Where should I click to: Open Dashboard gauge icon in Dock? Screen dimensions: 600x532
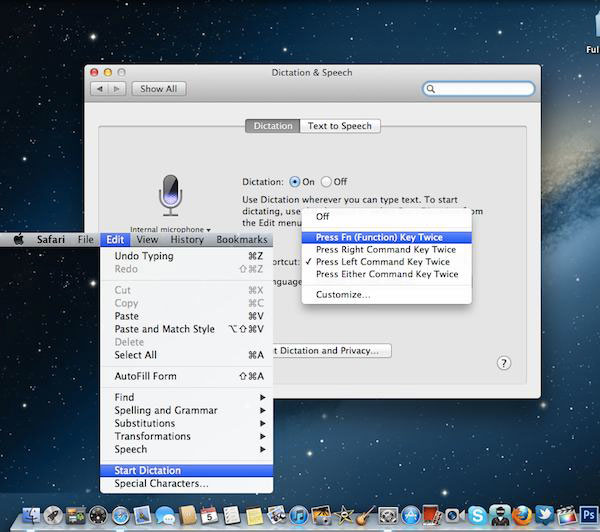coord(98,515)
